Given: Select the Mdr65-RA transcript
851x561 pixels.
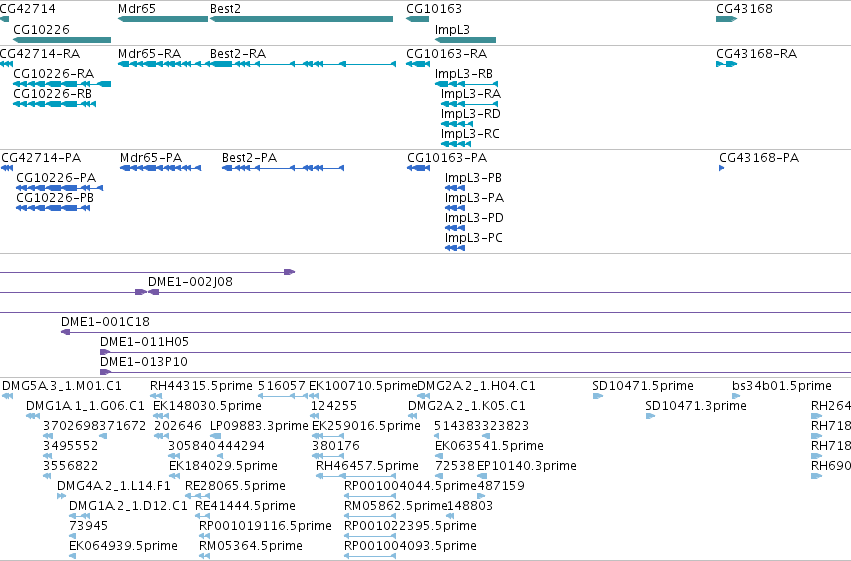Looking at the screenshot, I should (163, 64).
